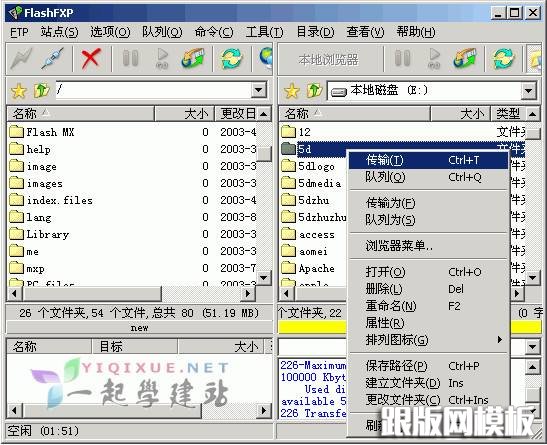547x445 pixels.
Task: Sort by the 更改日 column header
Action: click(239, 114)
